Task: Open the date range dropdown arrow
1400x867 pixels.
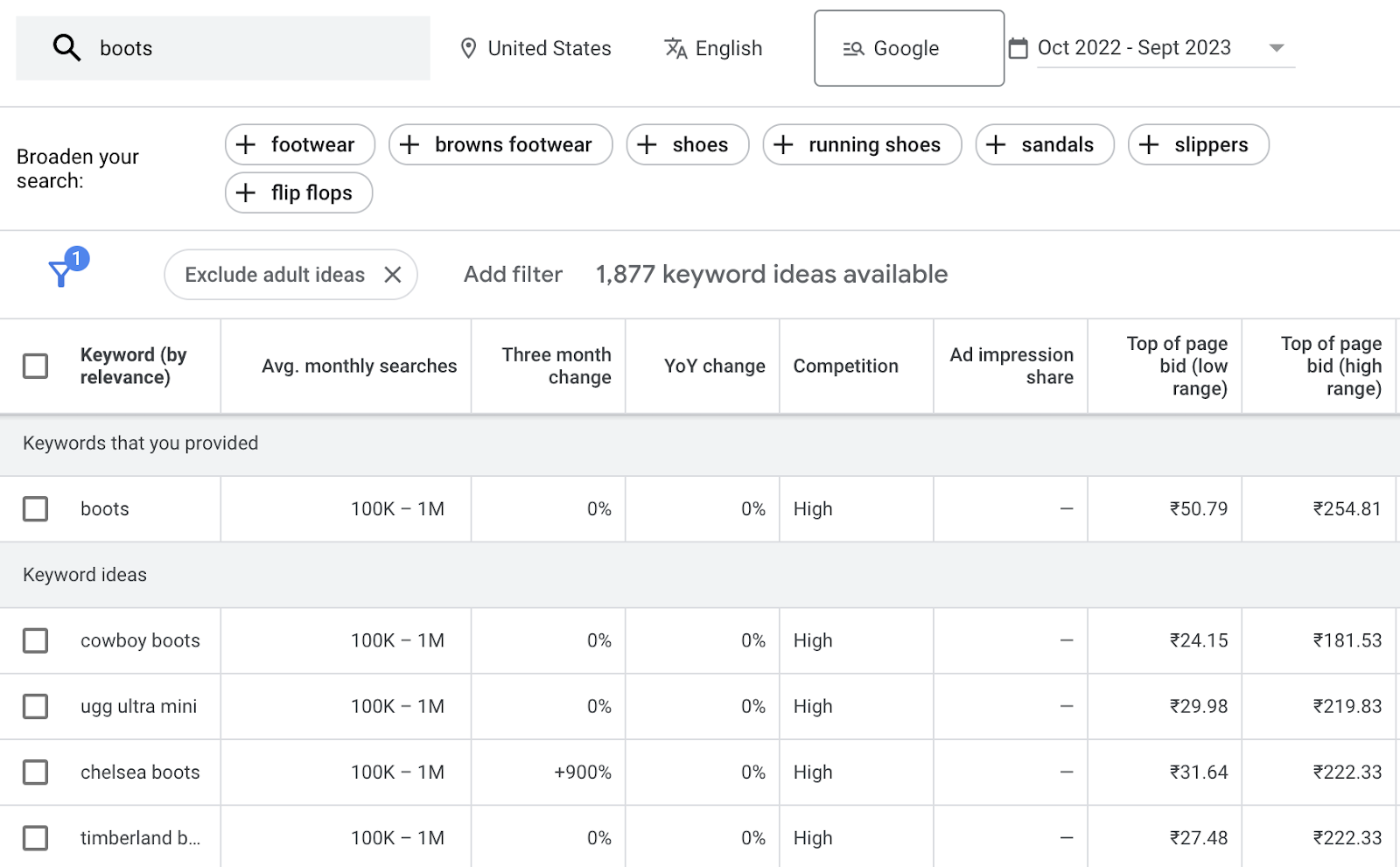Action: coord(1277,48)
